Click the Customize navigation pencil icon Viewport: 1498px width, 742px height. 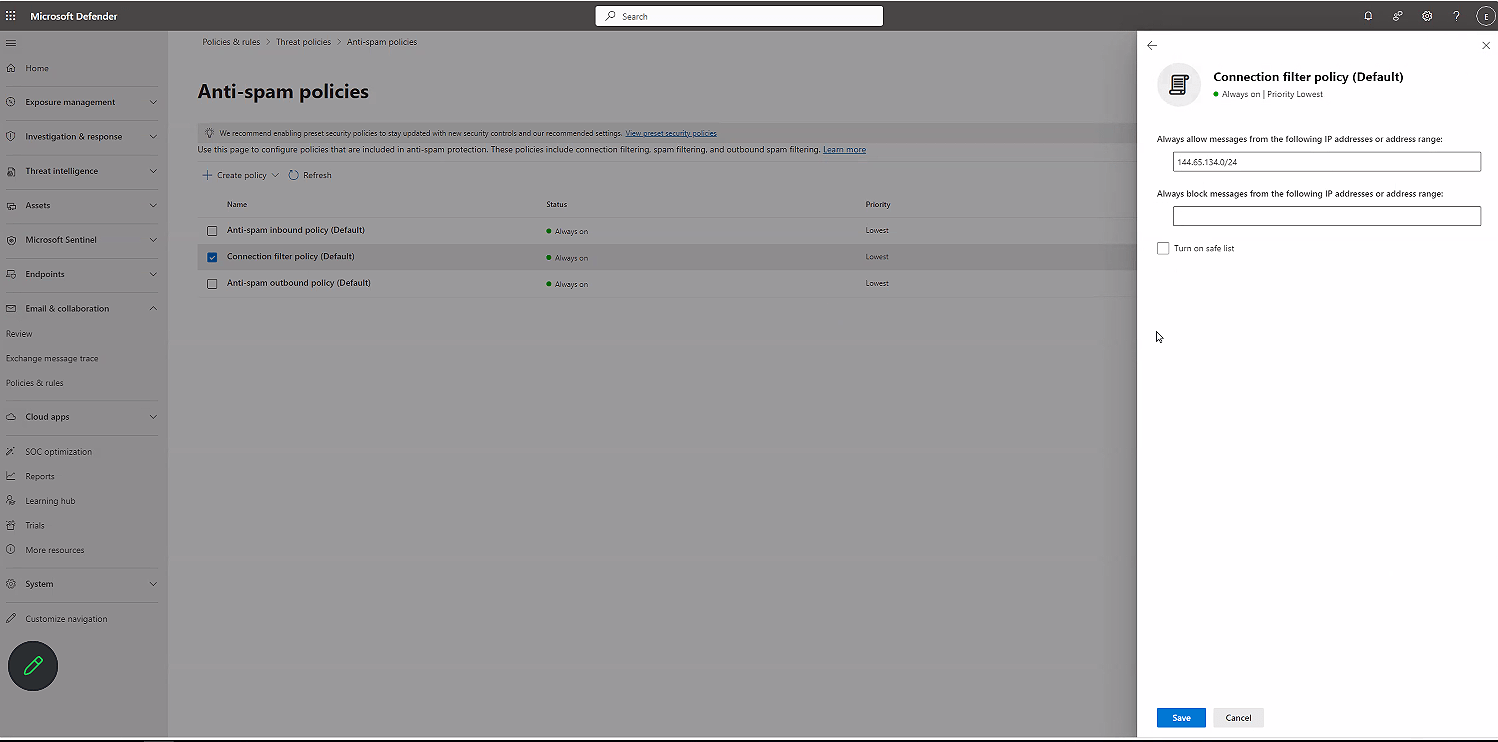[x=11, y=618]
